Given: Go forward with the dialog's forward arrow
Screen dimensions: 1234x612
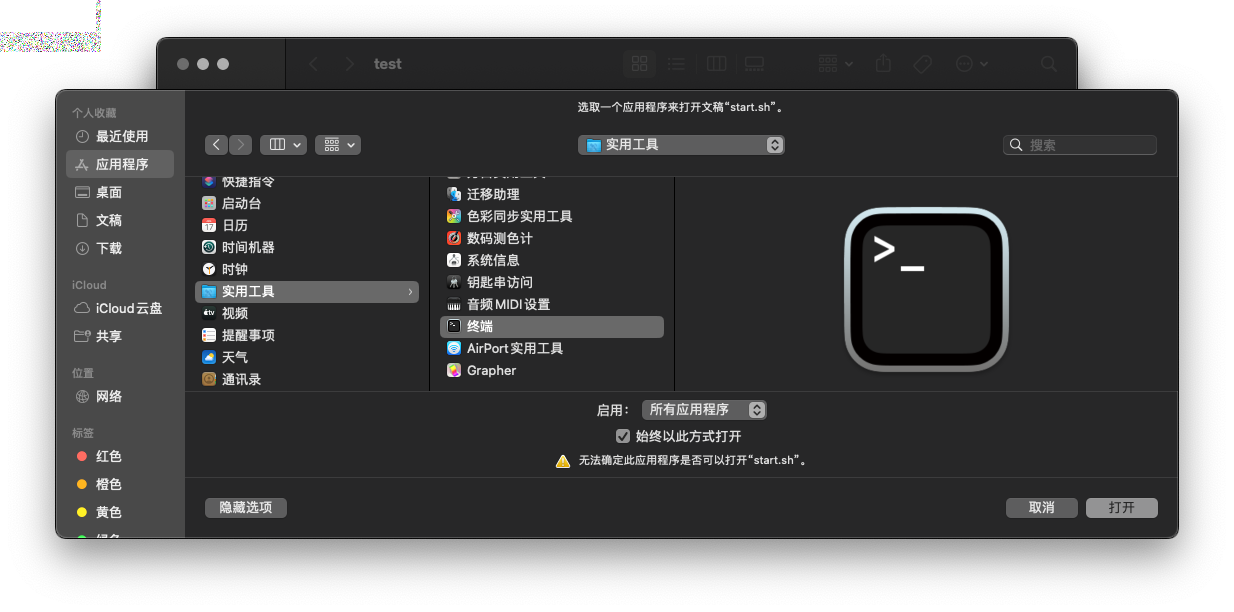Looking at the screenshot, I should (x=241, y=145).
